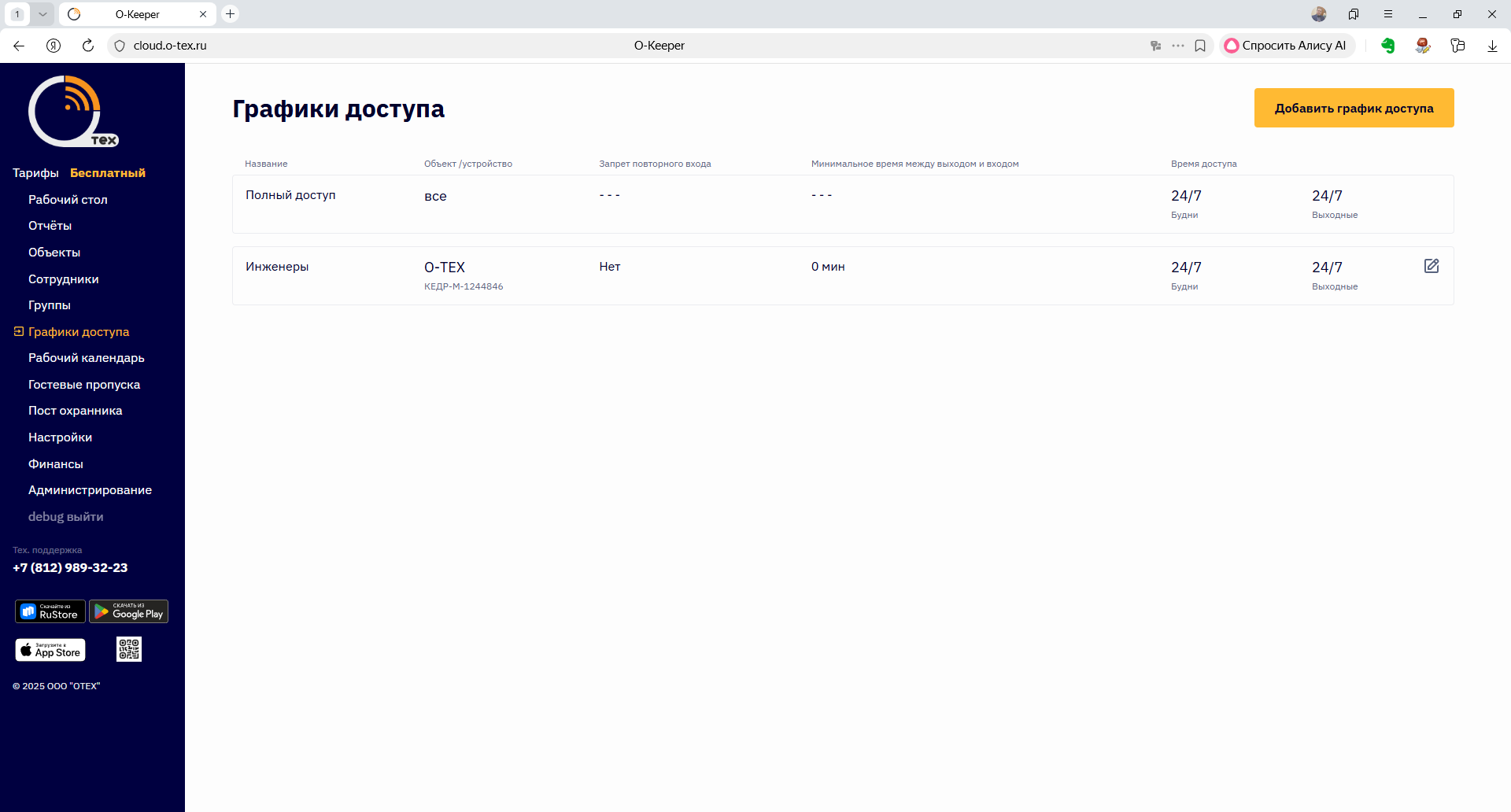Click the QR code icon
The width and height of the screenshot is (1511, 812).
click(x=129, y=649)
